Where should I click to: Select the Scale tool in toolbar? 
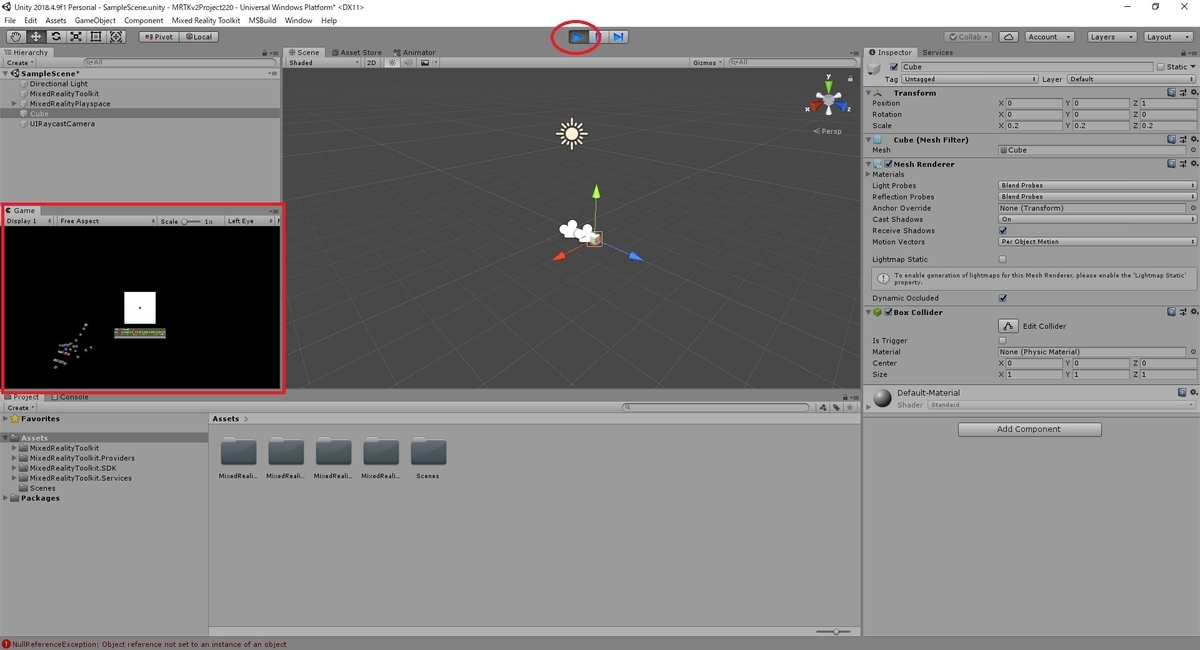[75, 37]
